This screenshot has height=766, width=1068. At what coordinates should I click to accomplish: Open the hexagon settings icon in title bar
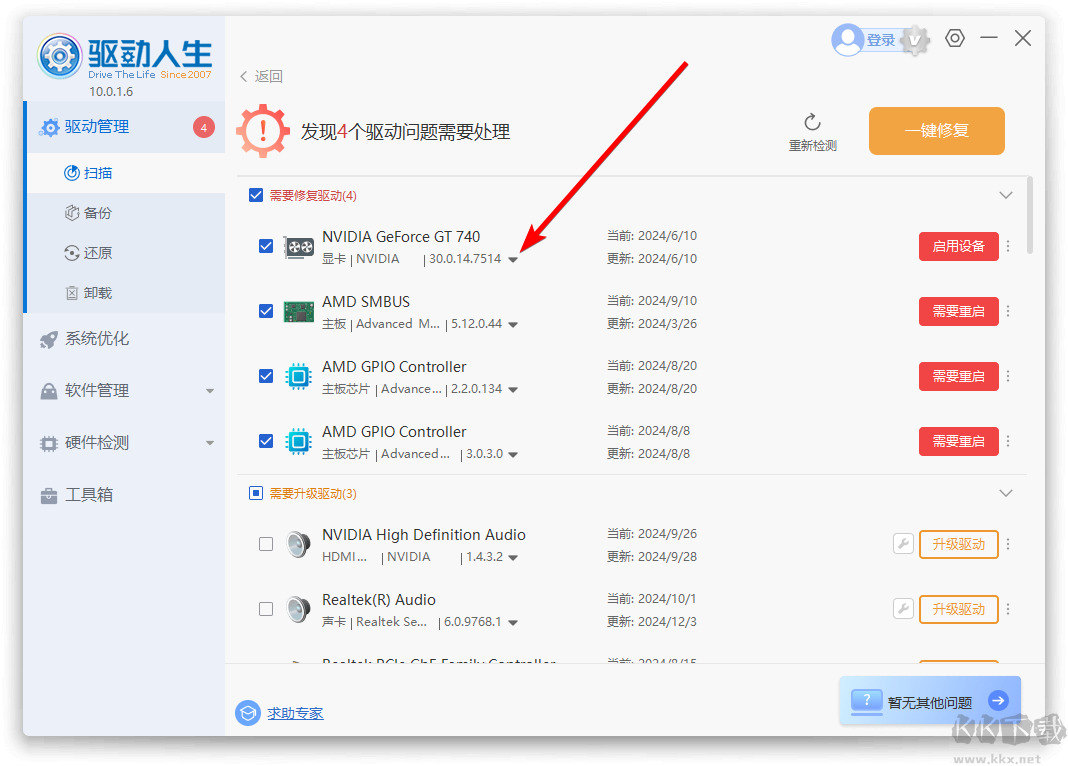click(x=955, y=38)
